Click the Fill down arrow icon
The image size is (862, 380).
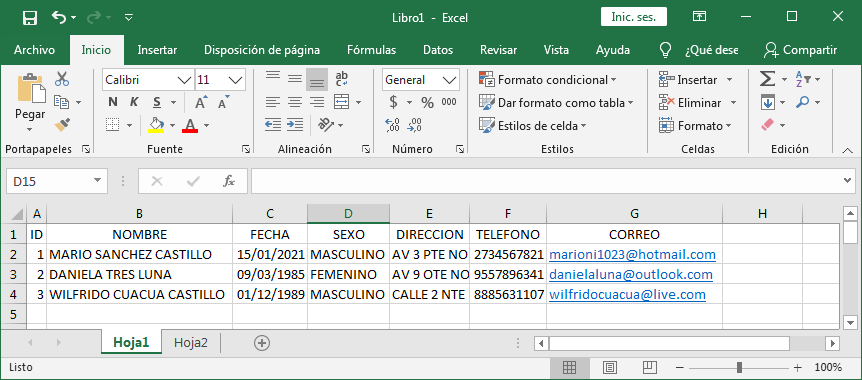point(767,102)
